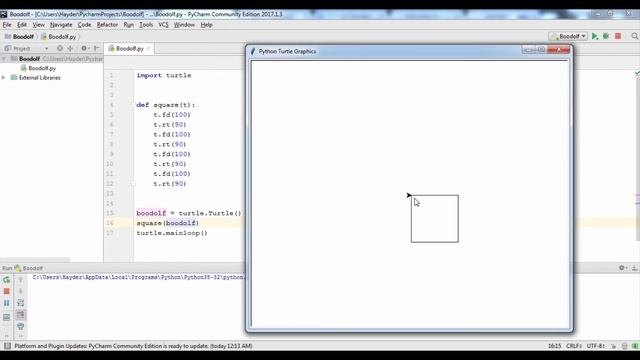Screen dimensions: 640x360
Task: Click Scroll from Source target icon
Action: (60, 48)
